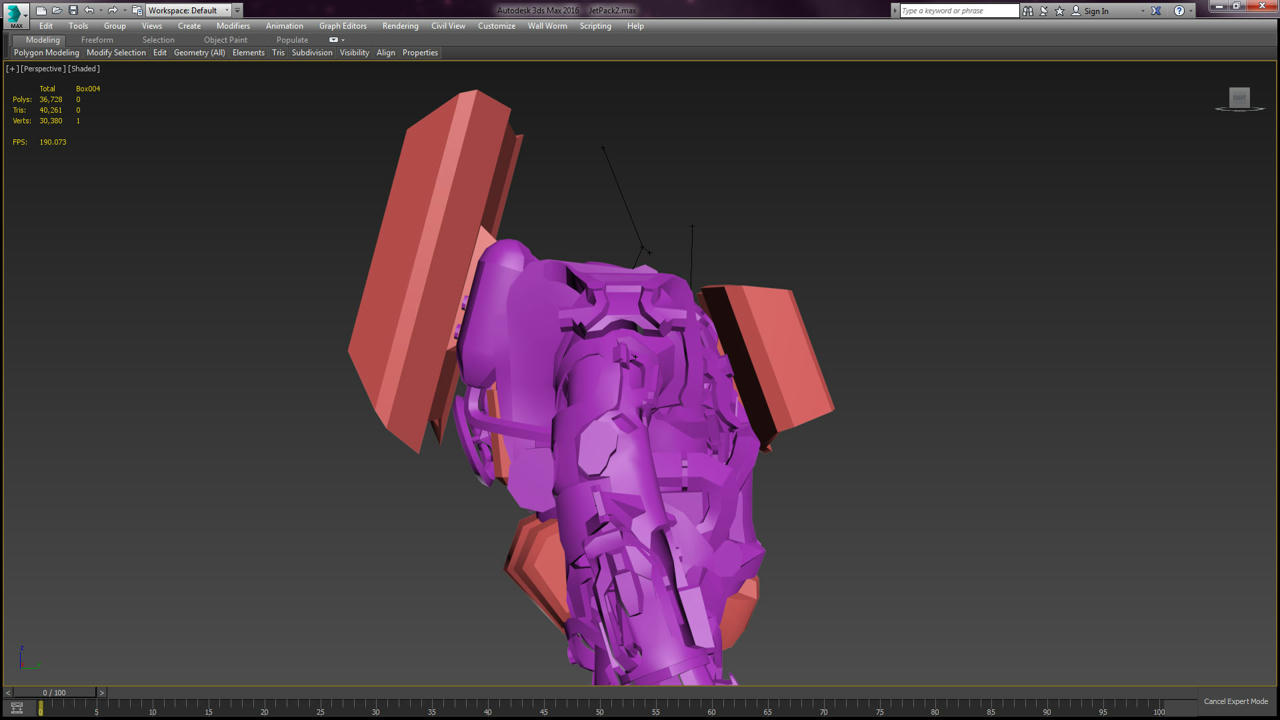Switch to the Populate ribbon tab

292,40
